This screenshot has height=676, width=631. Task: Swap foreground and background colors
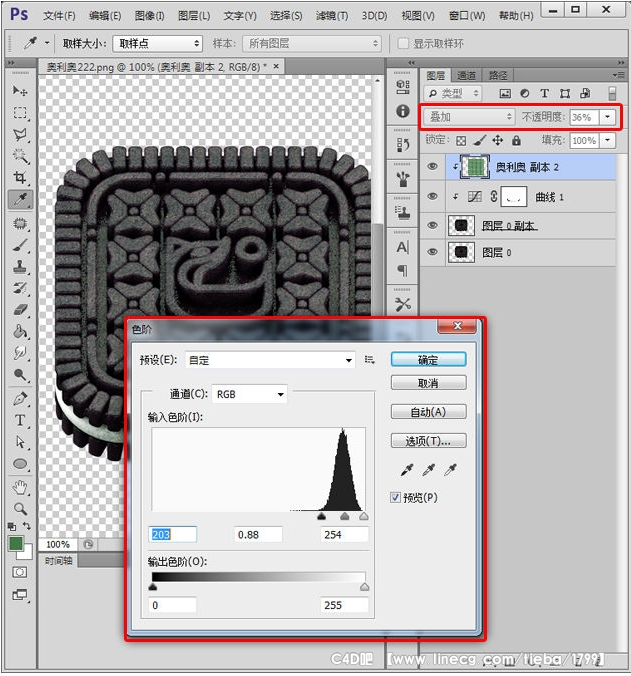(27, 526)
